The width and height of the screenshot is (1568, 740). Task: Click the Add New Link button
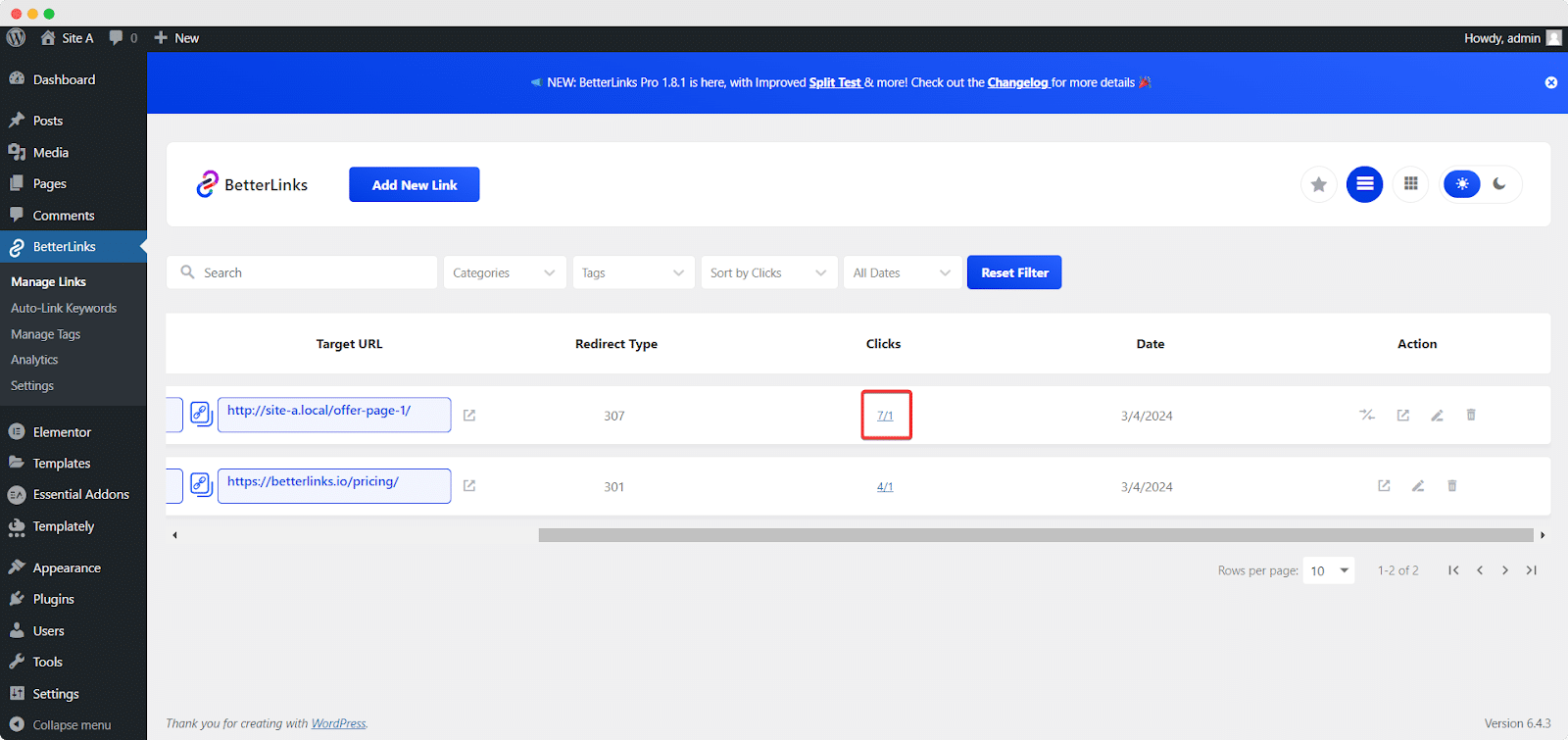[x=414, y=184]
